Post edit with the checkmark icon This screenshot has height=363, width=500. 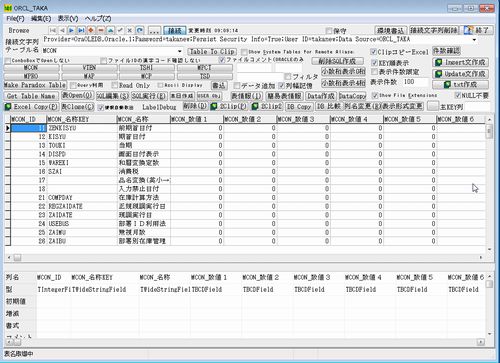(120, 30)
